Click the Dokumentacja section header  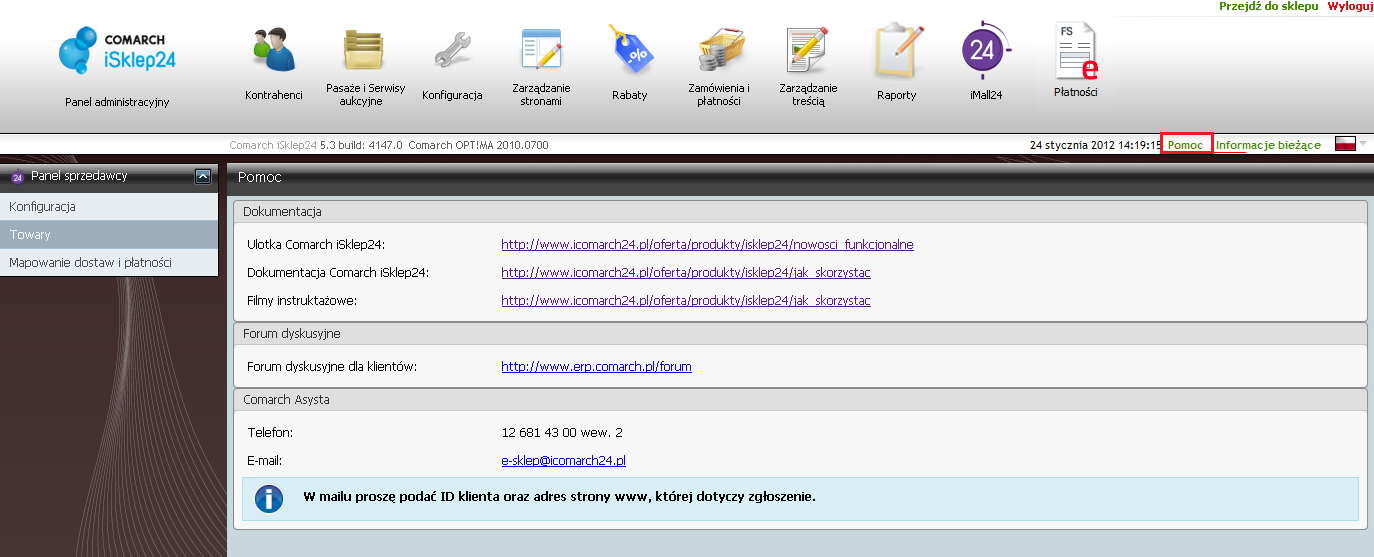[x=800, y=212]
